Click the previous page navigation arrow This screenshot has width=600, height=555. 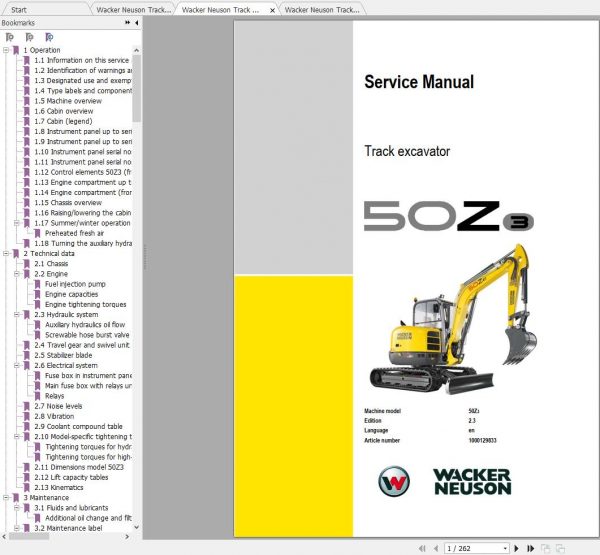[436, 548]
